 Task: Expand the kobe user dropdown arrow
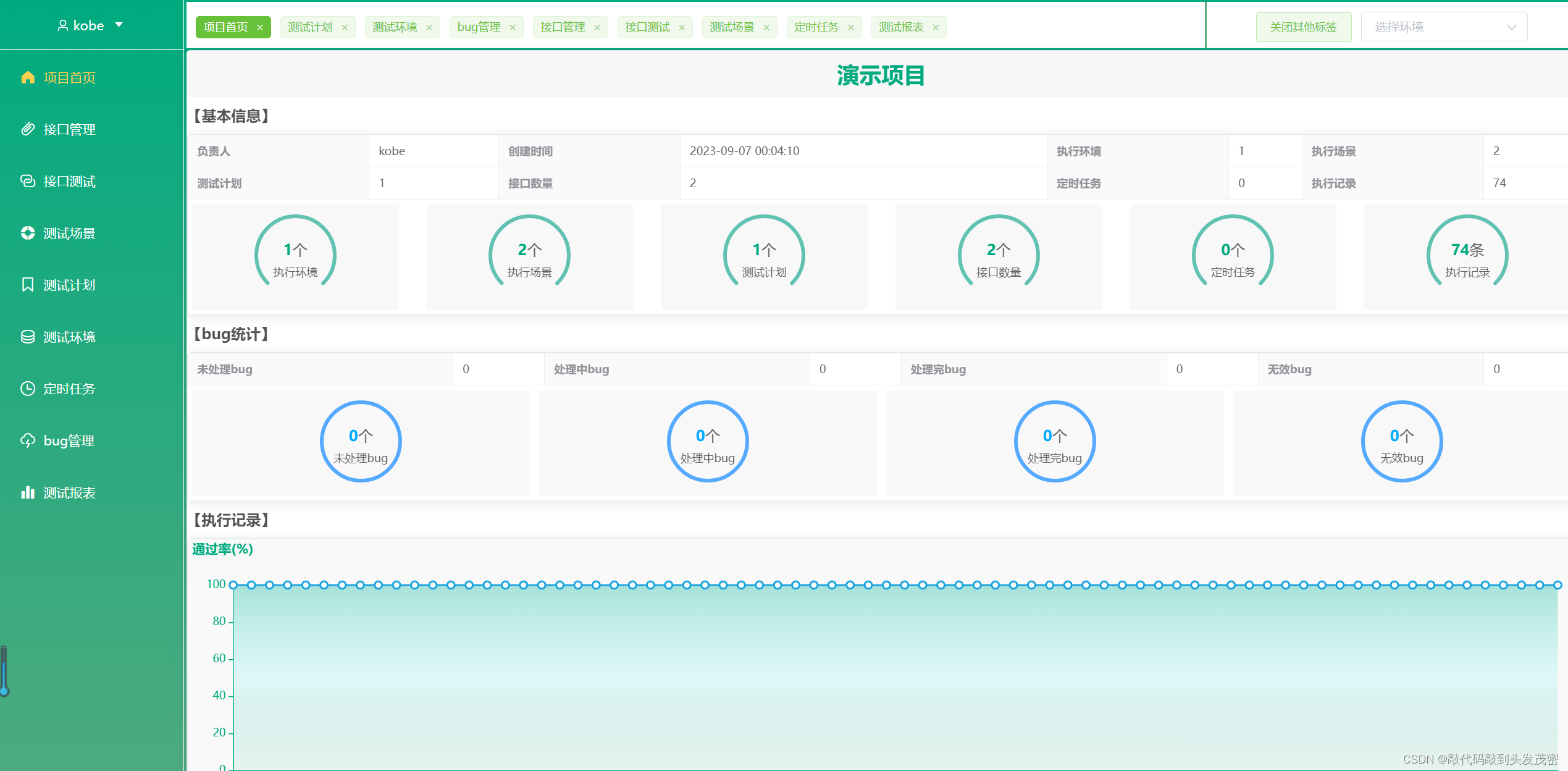point(119,25)
